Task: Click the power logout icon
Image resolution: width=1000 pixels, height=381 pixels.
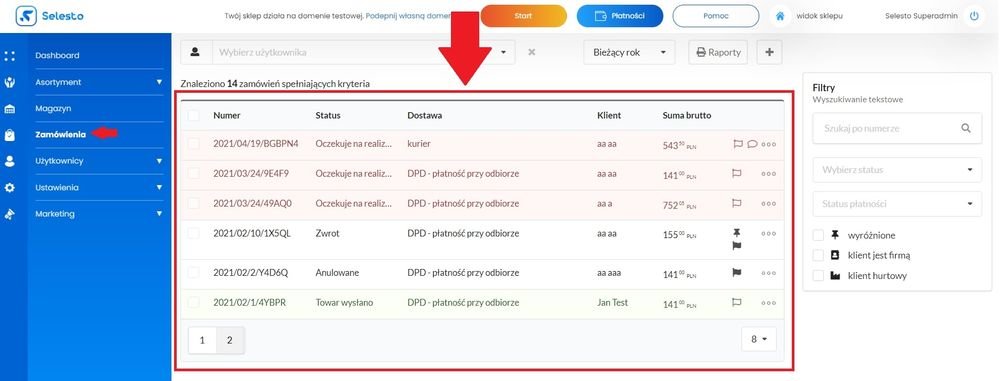Action: tap(973, 16)
